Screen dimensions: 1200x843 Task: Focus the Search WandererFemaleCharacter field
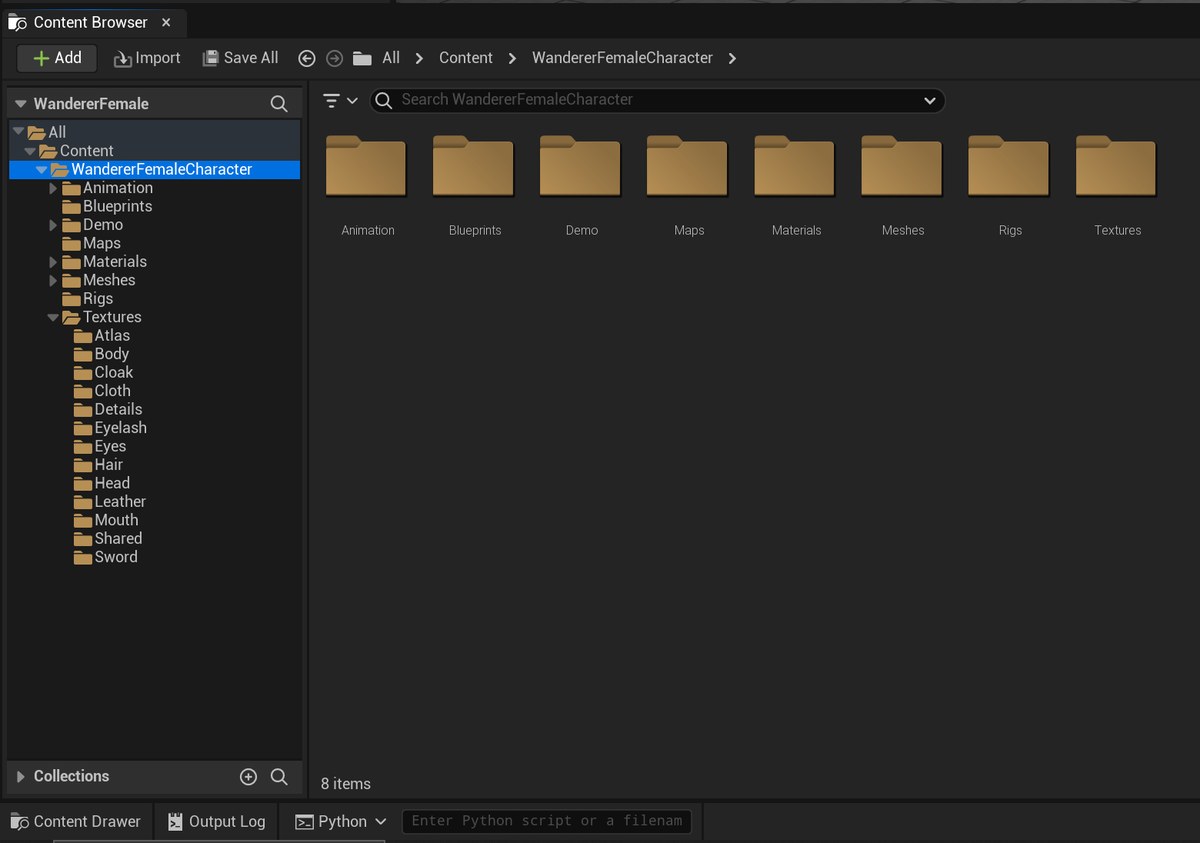657,100
